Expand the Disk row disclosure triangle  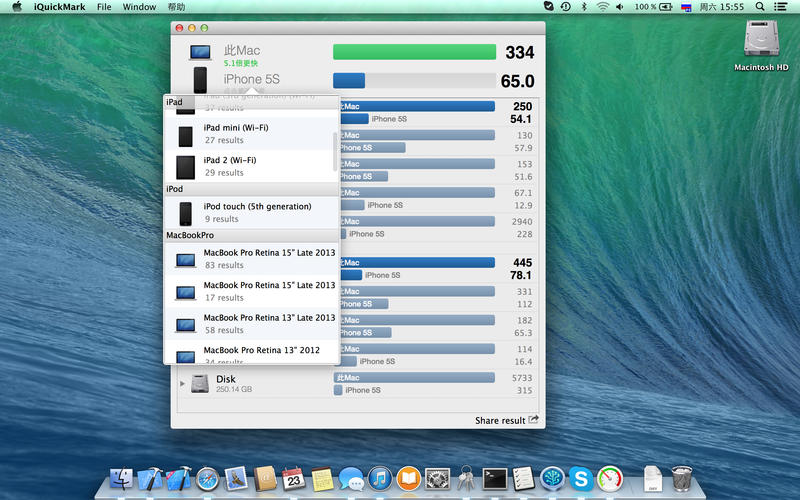click(x=182, y=383)
